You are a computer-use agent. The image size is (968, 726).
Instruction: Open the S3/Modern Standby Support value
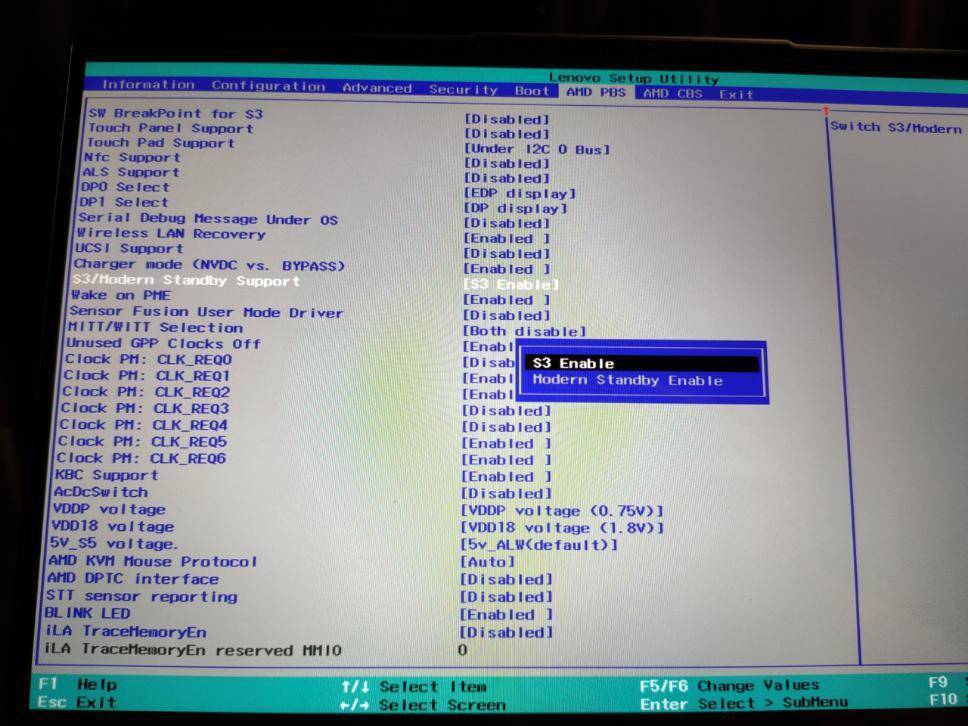[511, 285]
